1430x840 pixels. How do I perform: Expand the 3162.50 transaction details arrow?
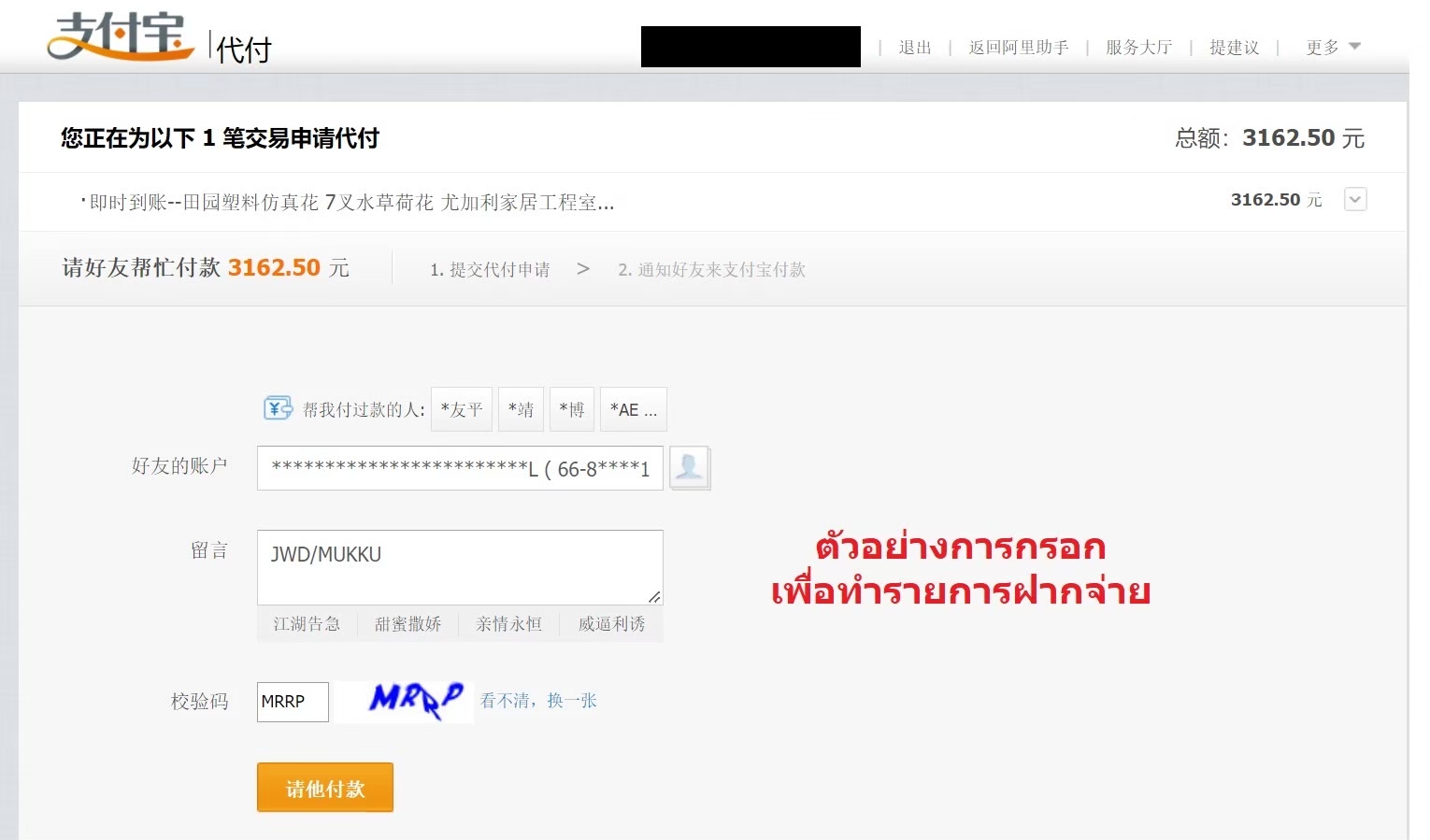pos(1354,199)
